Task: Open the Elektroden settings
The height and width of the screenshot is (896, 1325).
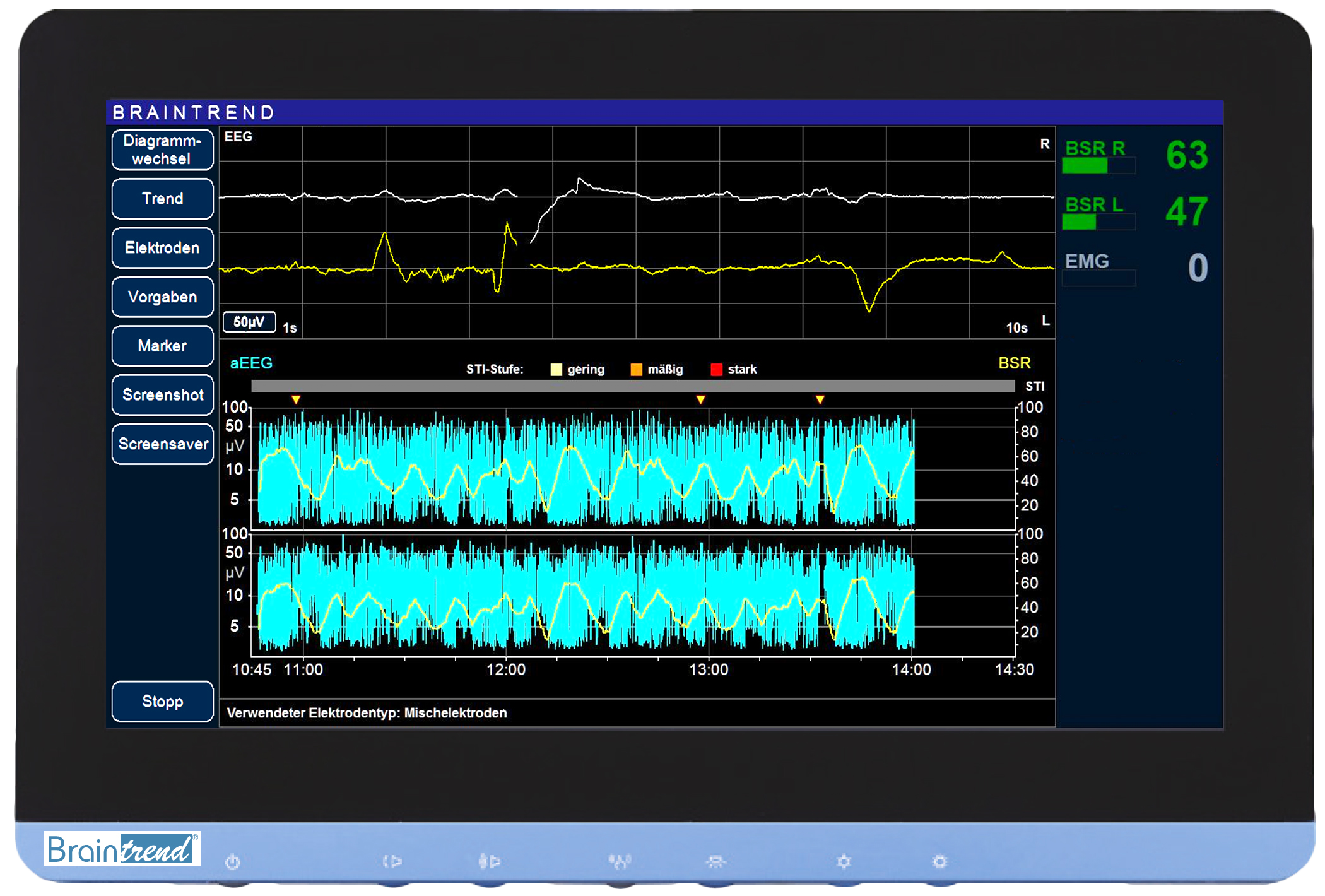Action: click(x=162, y=248)
